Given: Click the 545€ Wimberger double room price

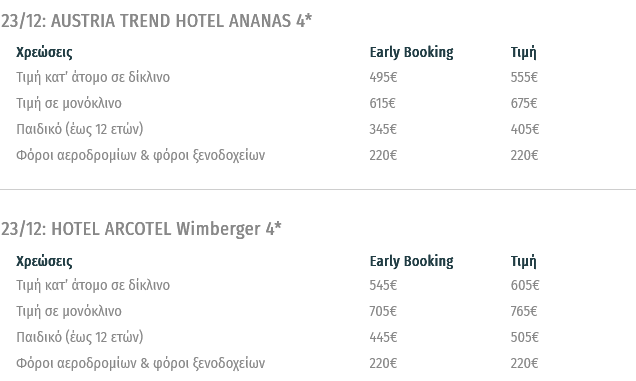Looking at the screenshot, I should click(x=383, y=285).
